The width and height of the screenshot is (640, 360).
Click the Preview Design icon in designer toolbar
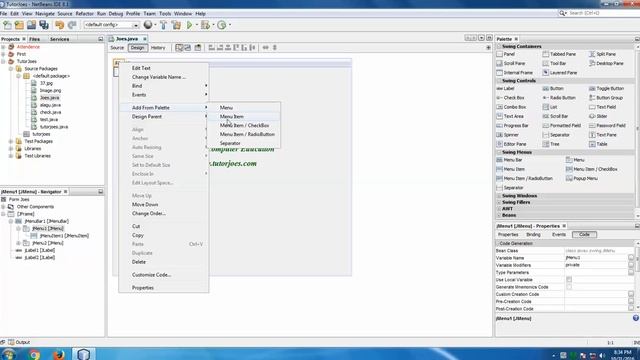(x=198, y=48)
